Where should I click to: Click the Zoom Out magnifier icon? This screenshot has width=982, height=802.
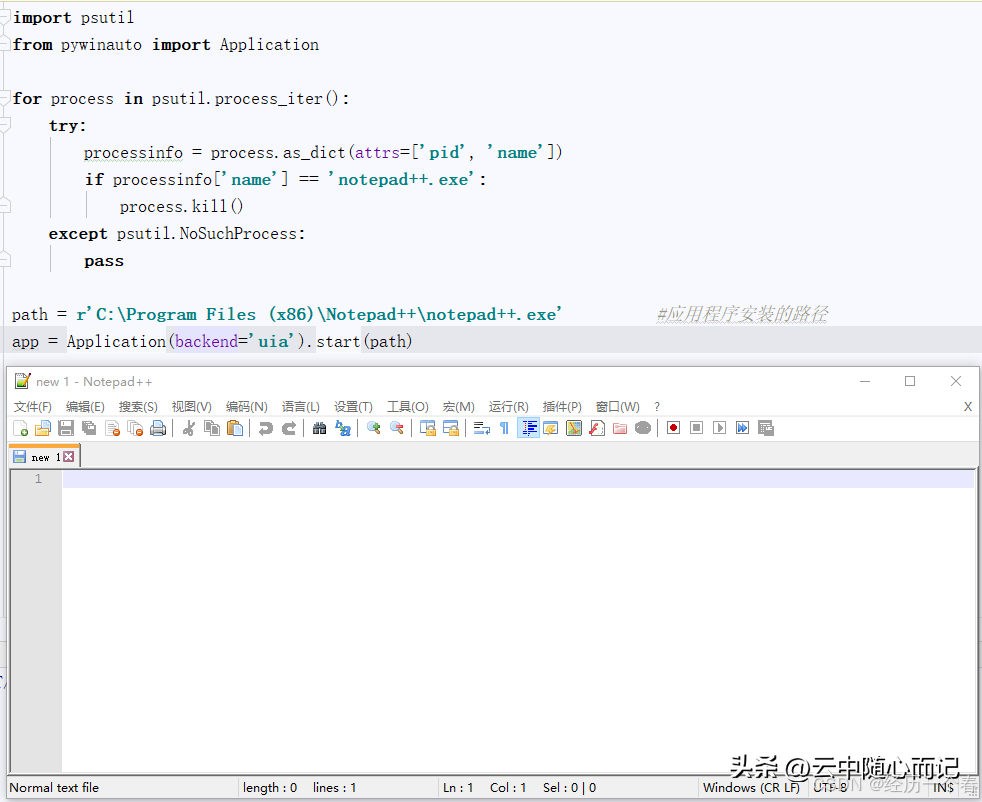396,428
